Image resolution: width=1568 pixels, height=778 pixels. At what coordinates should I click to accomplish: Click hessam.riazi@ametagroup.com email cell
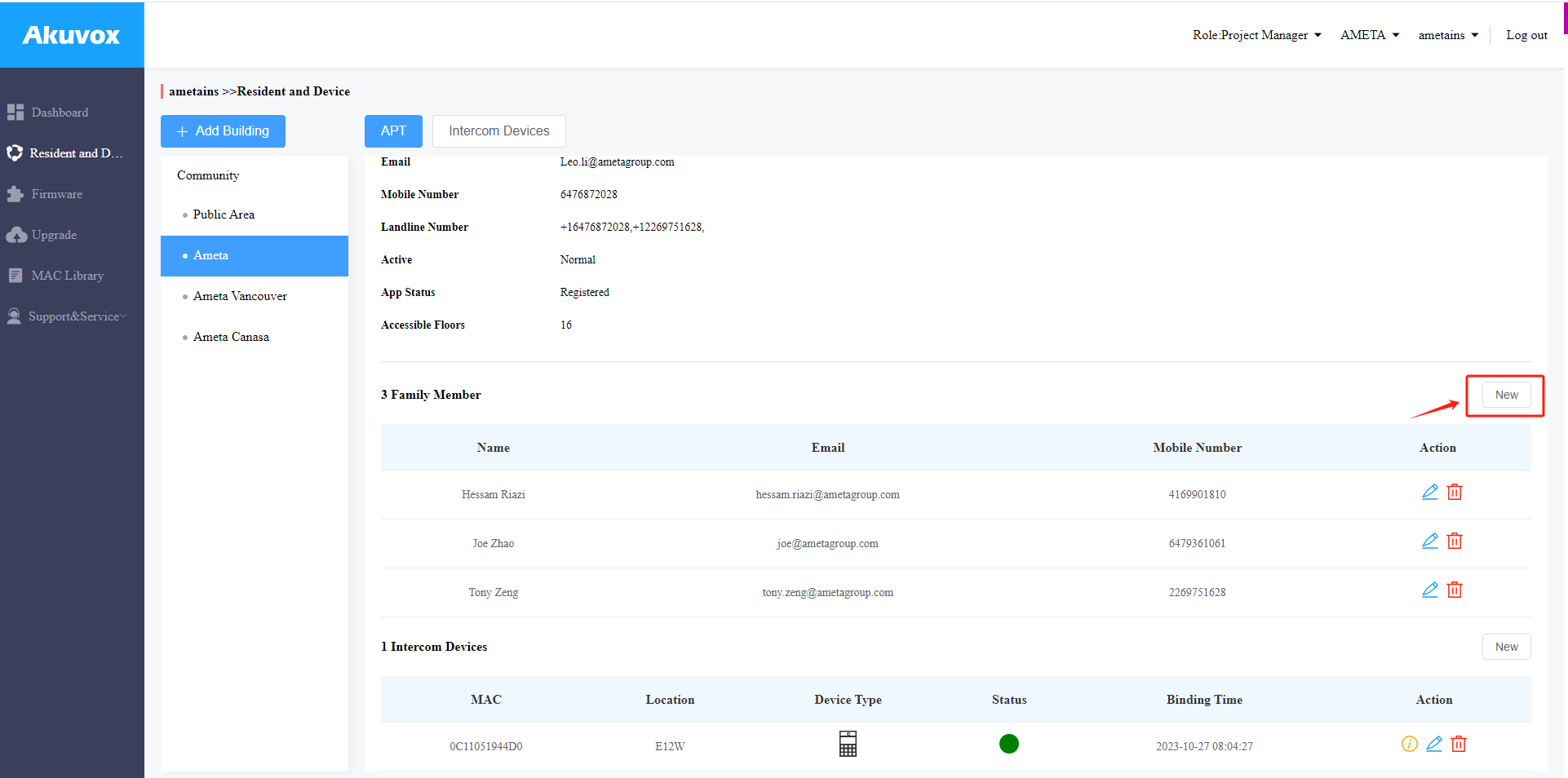827,494
